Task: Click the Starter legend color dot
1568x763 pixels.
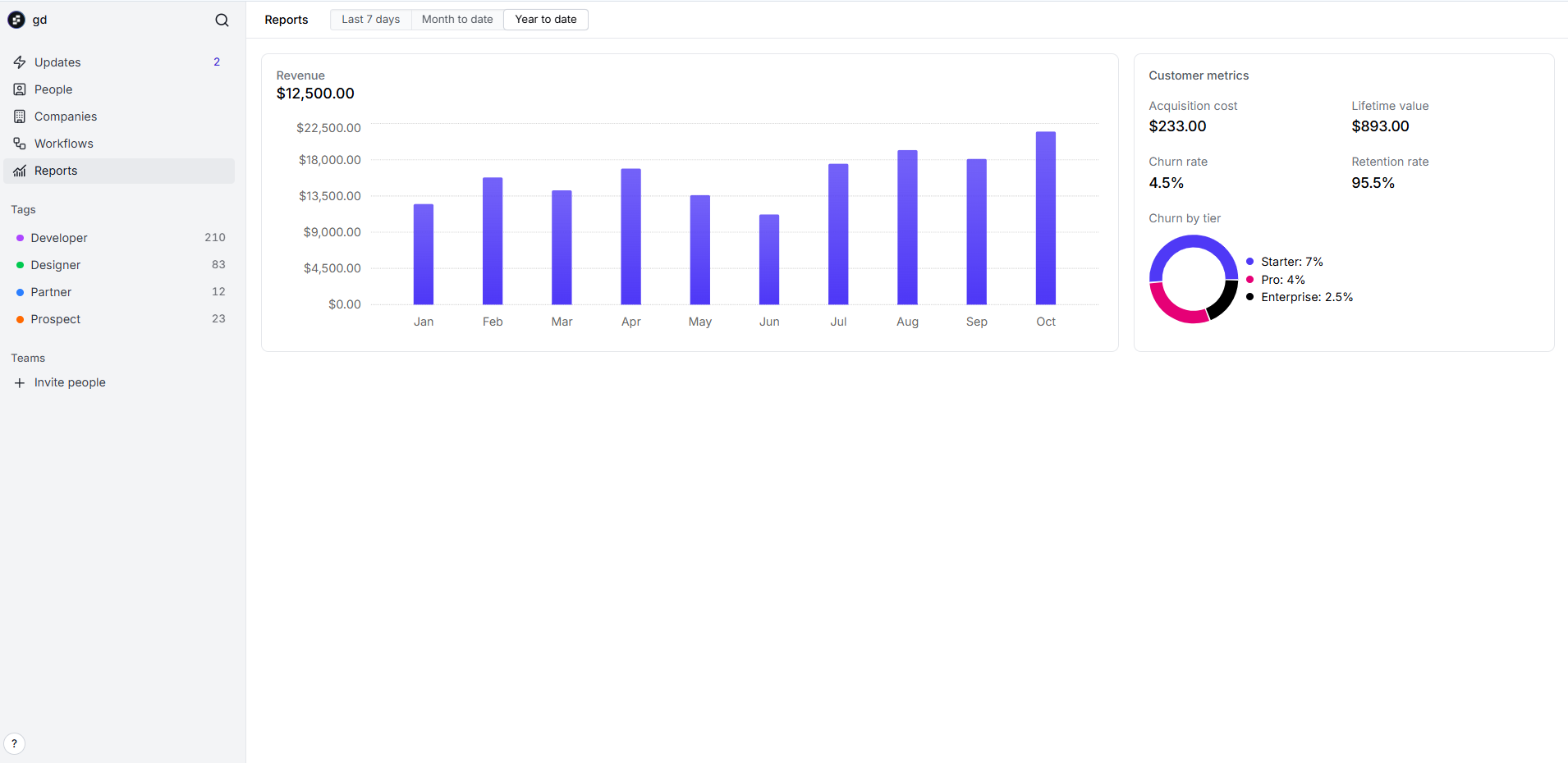Action: click(x=1249, y=262)
